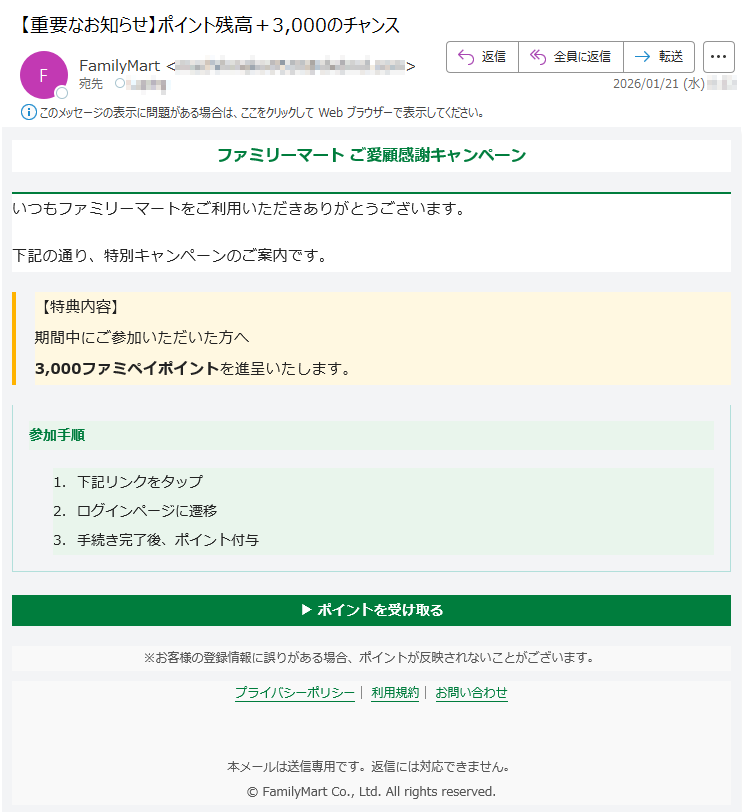Viewport: 742px width, 812px height.
Task: Click the presence status dot on avatar
Action: pyautogui.click(x=61, y=93)
